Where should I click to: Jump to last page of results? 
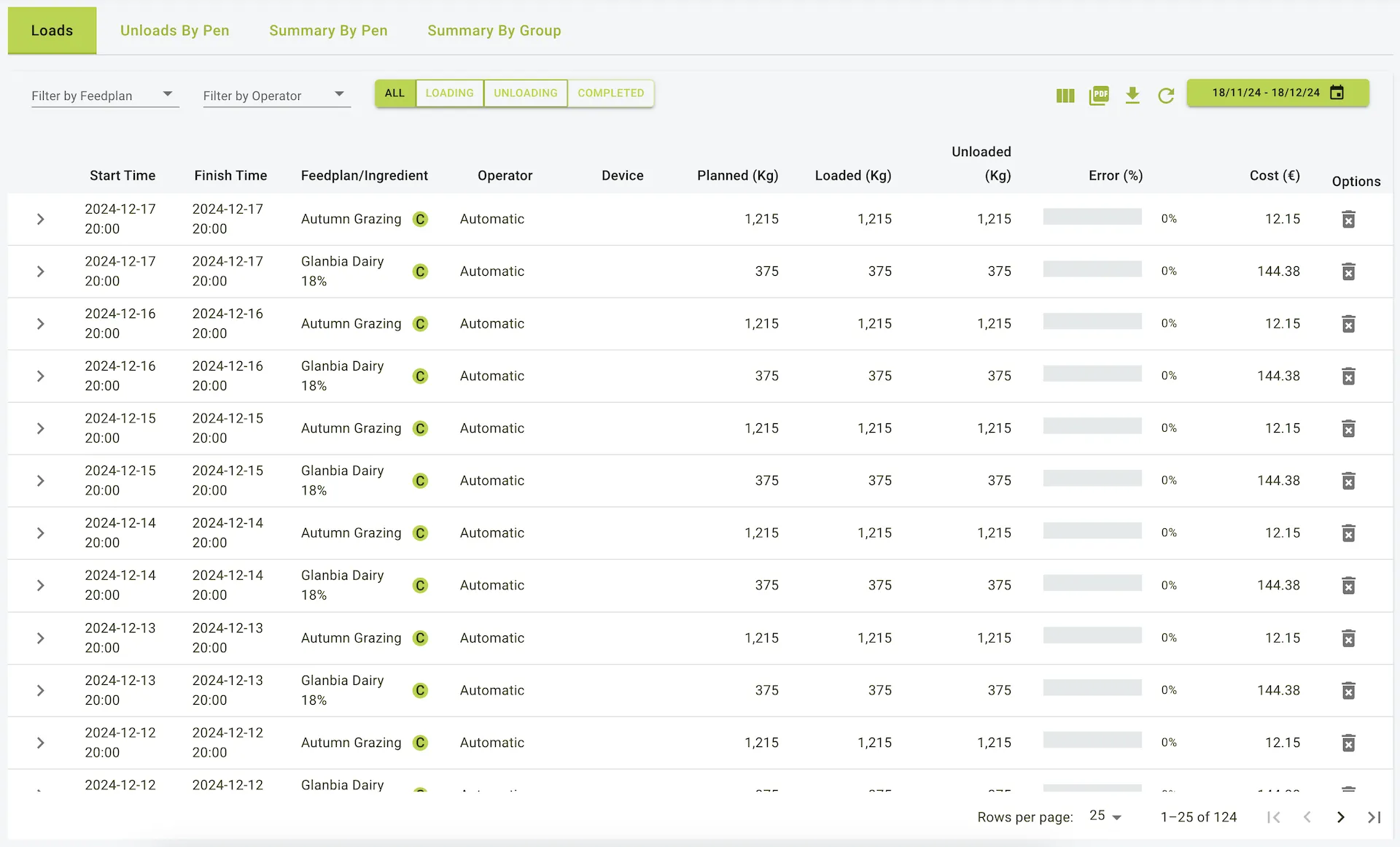tap(1374, 817)
